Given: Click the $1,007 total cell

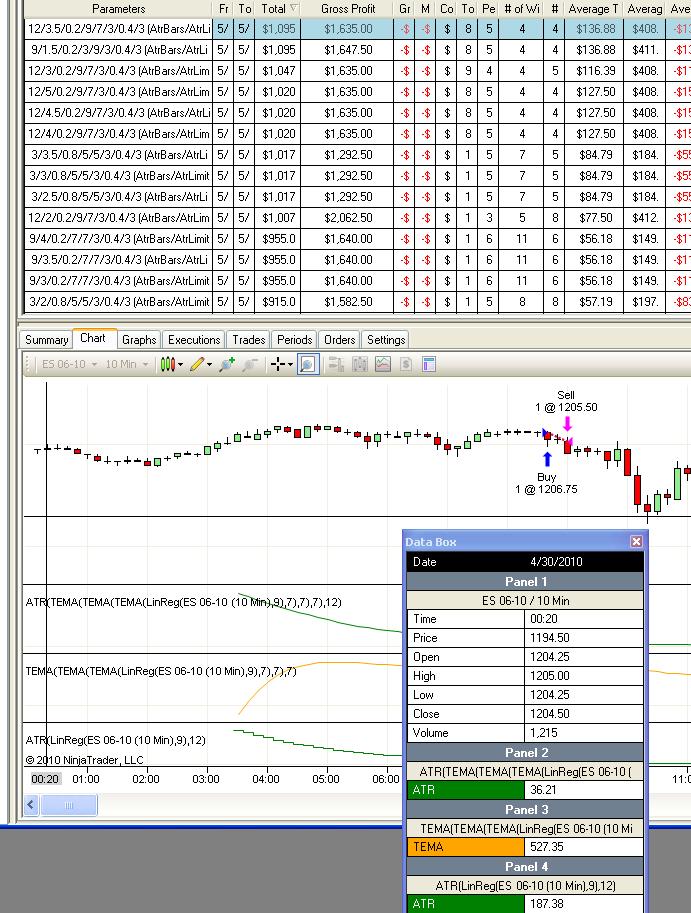Looking at the screenshot, I should 278,217.
